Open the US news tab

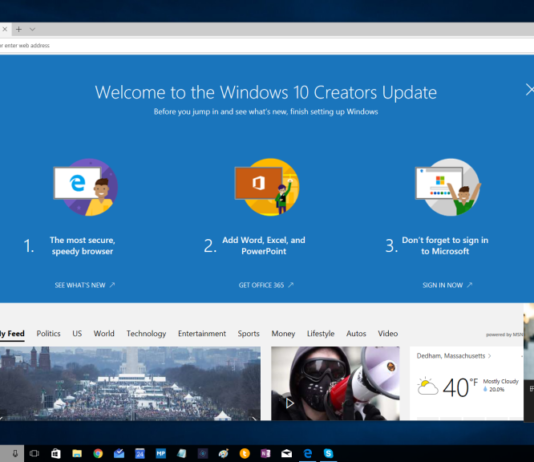(77, 334)
